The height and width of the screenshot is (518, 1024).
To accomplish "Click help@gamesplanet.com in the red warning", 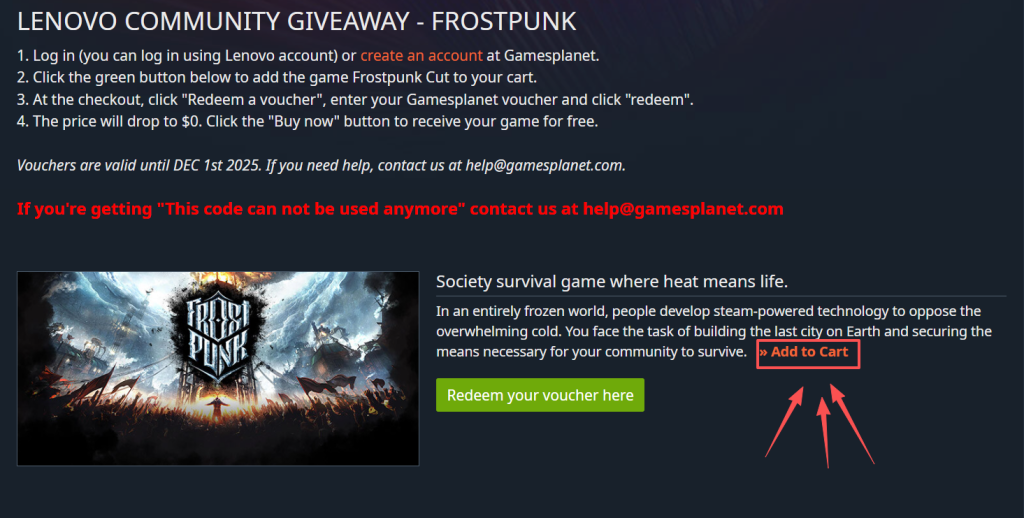I will coord(683,209).
